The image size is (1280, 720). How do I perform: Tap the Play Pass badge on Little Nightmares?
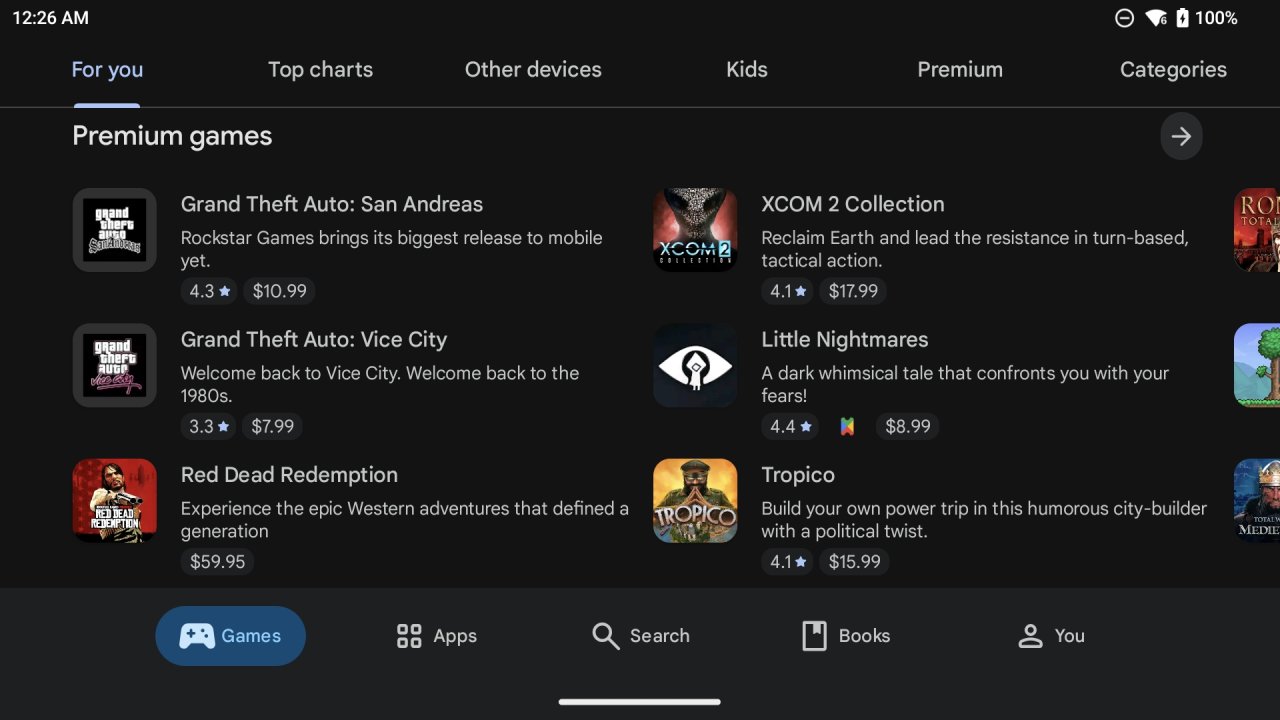tap(847, 427)
